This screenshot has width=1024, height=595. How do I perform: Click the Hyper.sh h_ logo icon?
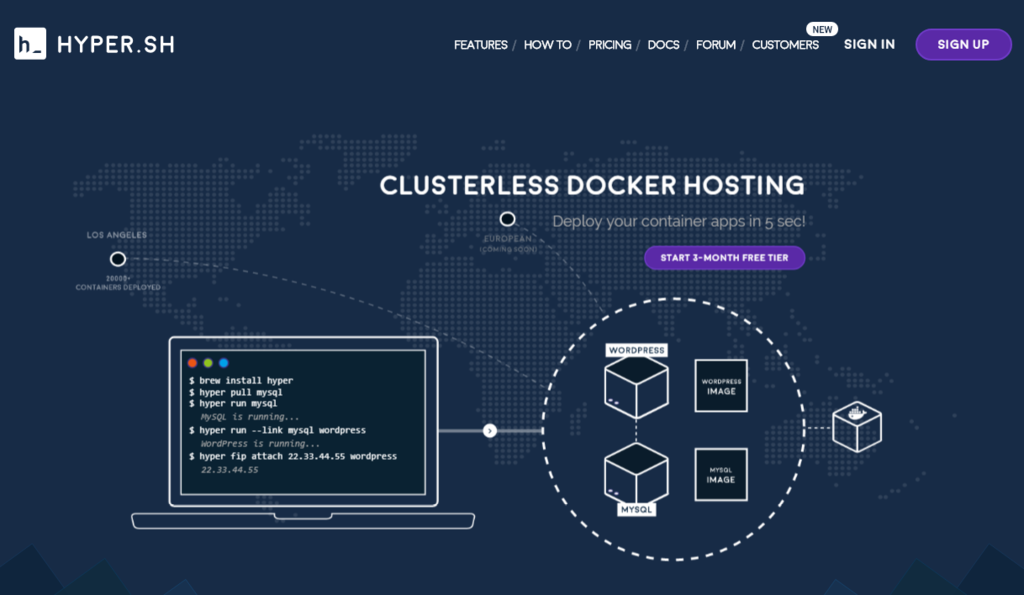(30, 44)
